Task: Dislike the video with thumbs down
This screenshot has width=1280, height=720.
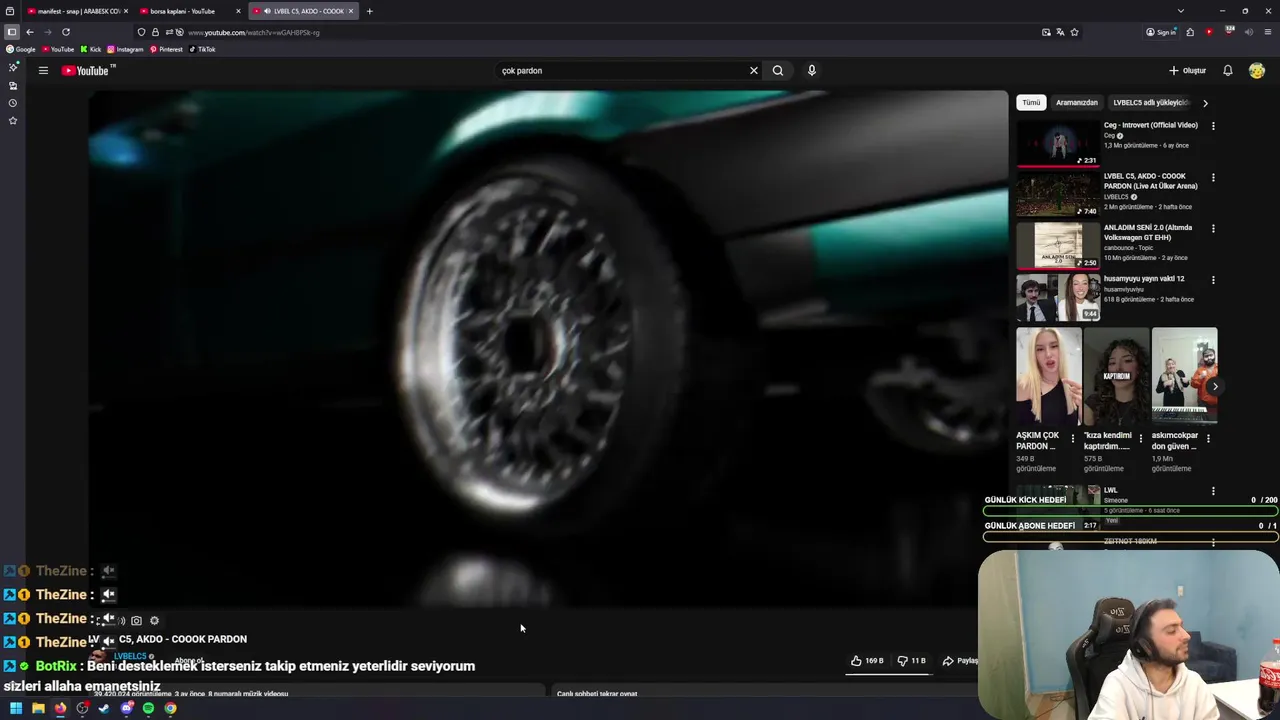Action: click(911, 661)
